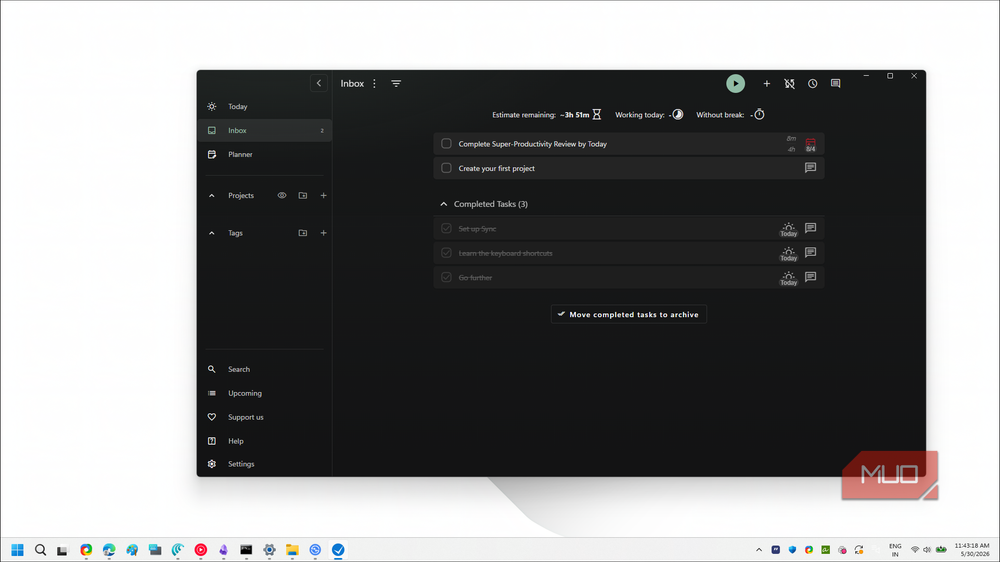Image resolution: width=1000 pixels, height=562 pixels.
Task: Start the time tracking play button
Action: click(735, 84)
